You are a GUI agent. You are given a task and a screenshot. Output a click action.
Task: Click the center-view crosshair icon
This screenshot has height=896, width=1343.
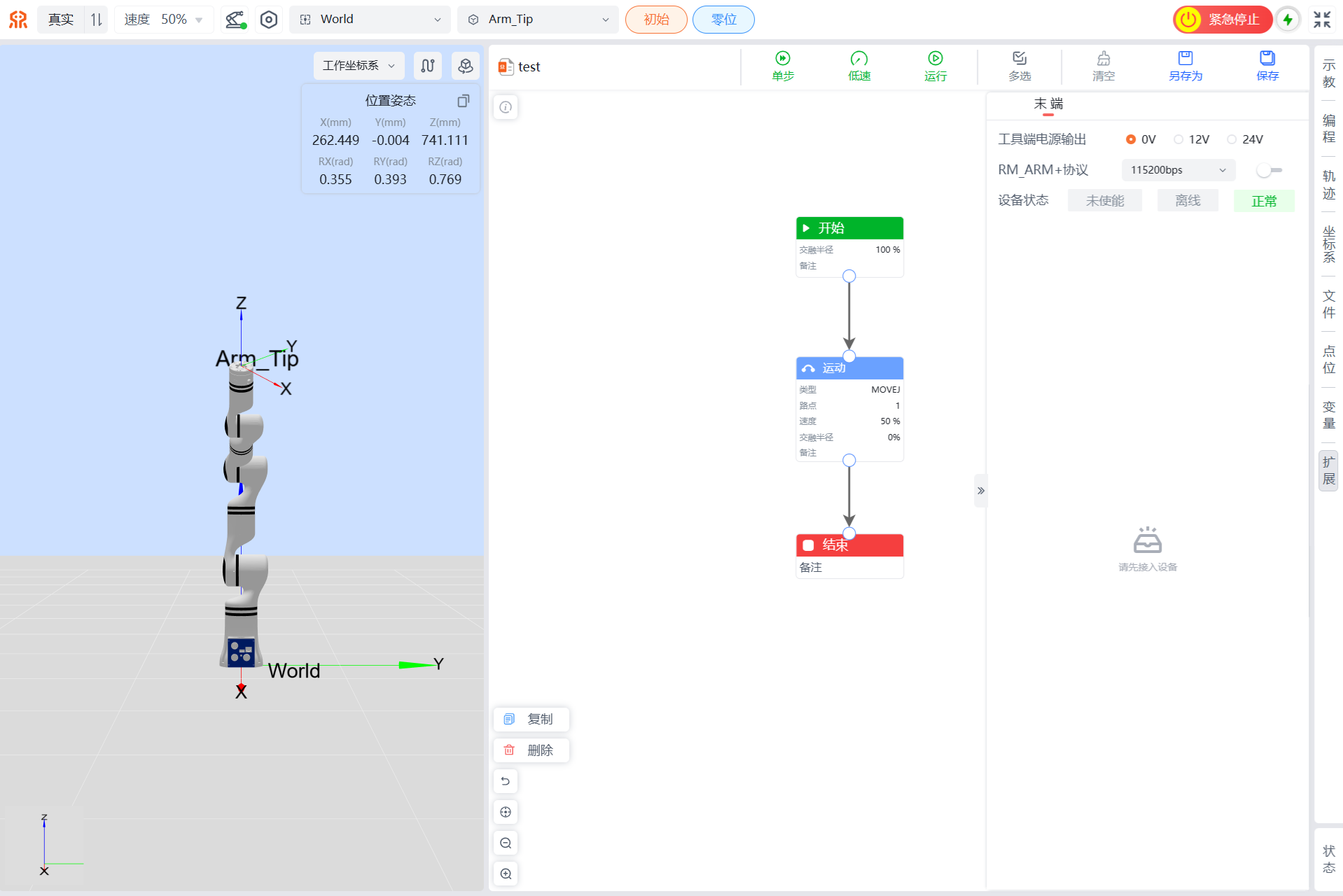(x=506, y=812)
